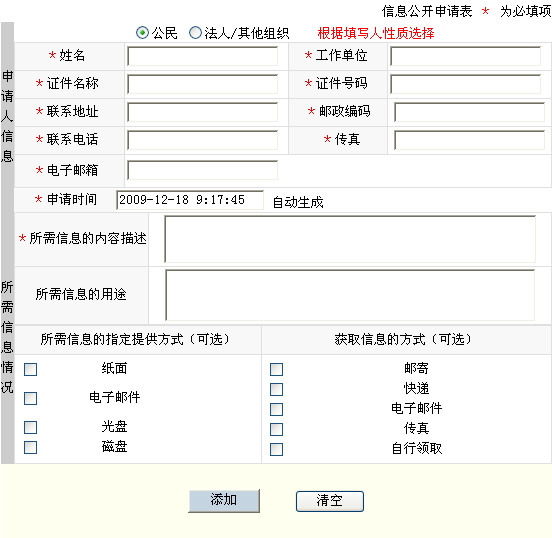Click the 为必填项 note
Image resolution: width=552 pixels, height=538 pixels.
pos(526,11)
